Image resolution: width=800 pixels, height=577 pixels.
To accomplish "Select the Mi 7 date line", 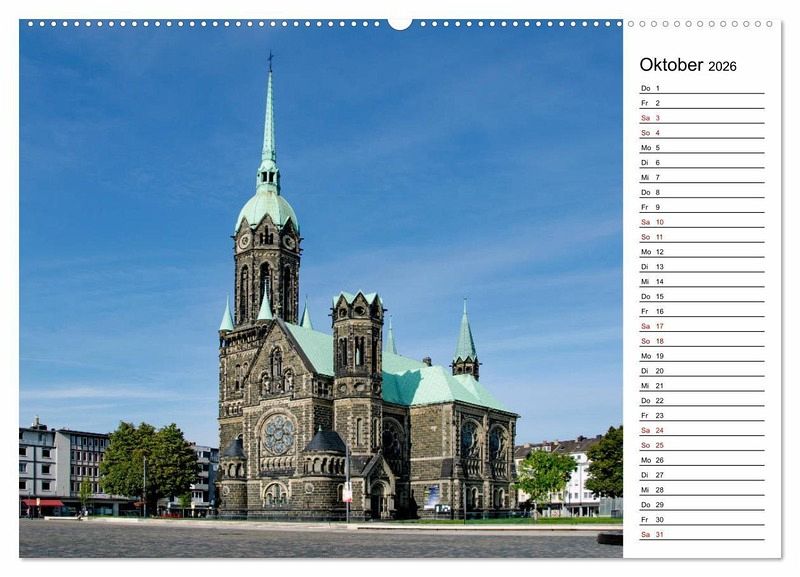I will [700, 177].
